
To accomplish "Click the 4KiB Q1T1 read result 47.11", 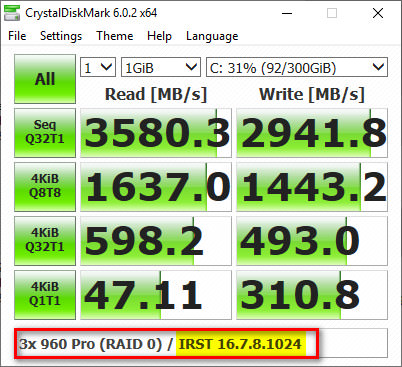I will click(x=156, y=295).
